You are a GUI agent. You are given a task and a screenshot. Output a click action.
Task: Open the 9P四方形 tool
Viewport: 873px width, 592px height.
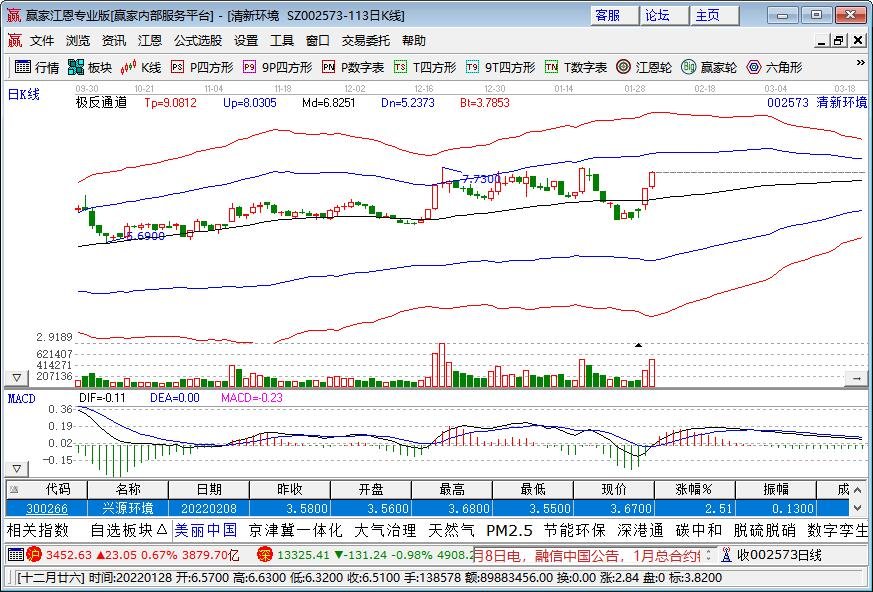pyautogui.click(x=277, y=67)
